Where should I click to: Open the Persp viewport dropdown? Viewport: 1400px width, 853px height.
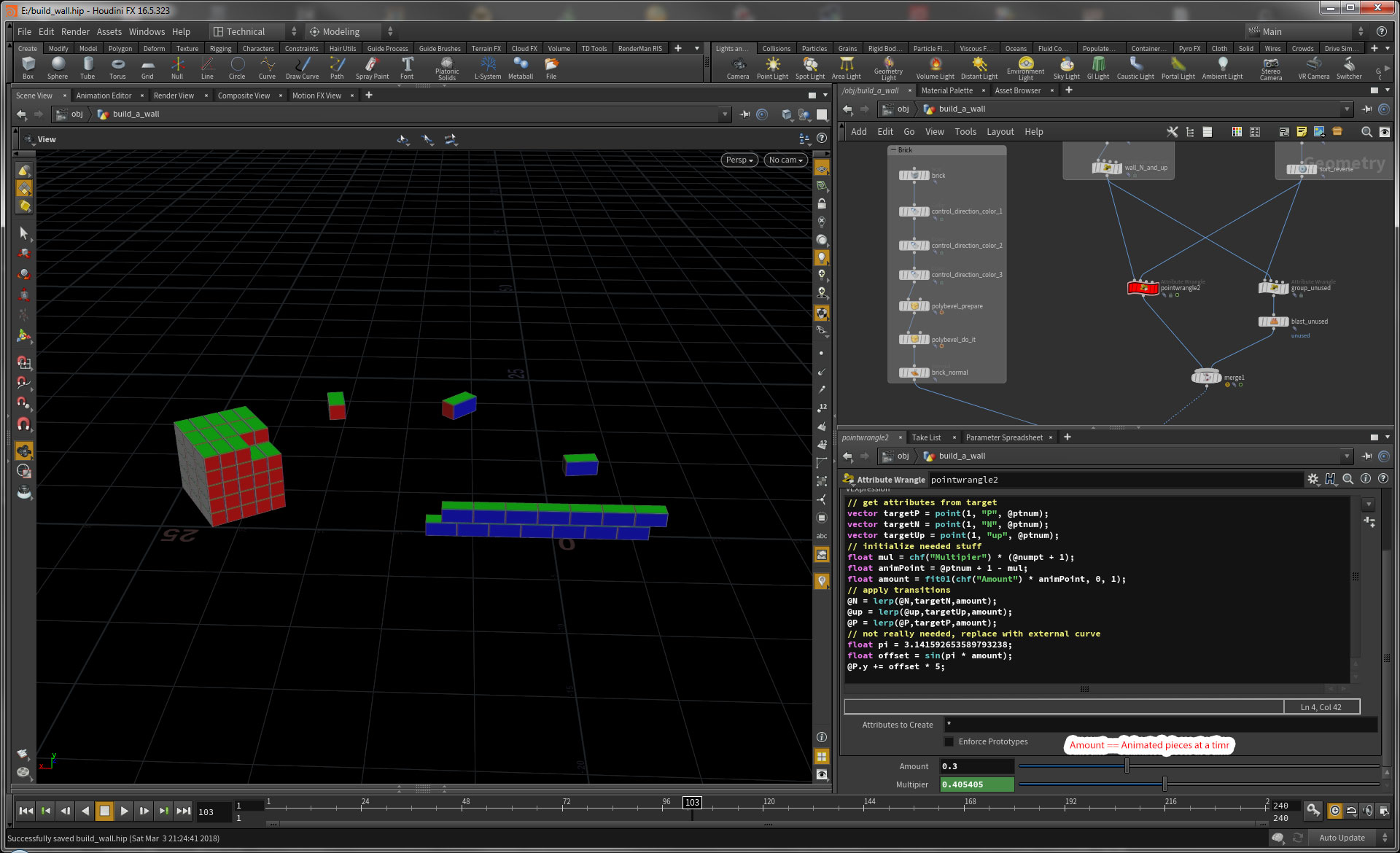click(739, 160)
